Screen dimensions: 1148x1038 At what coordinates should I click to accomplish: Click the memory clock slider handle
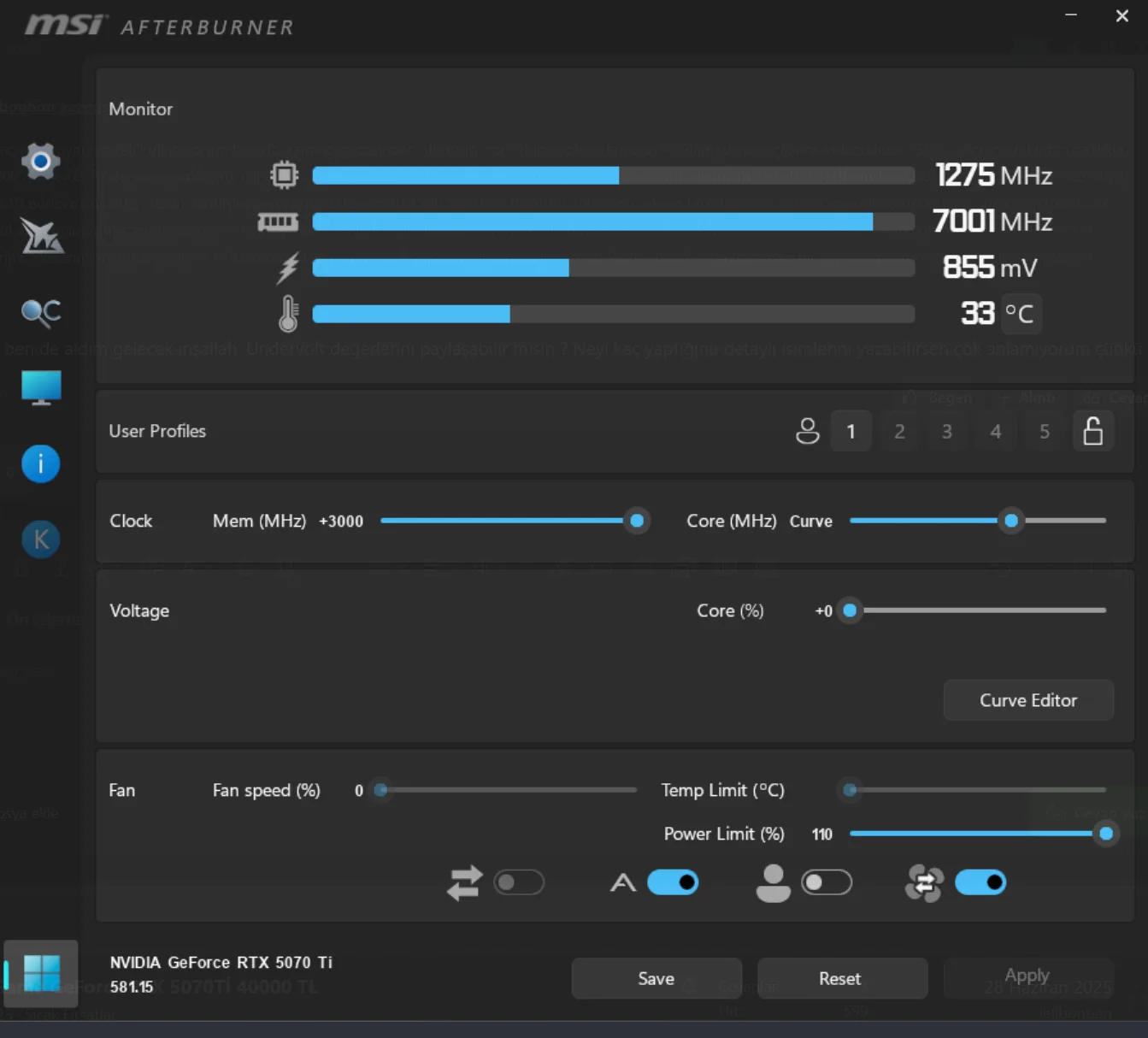(x=637, y=521)
